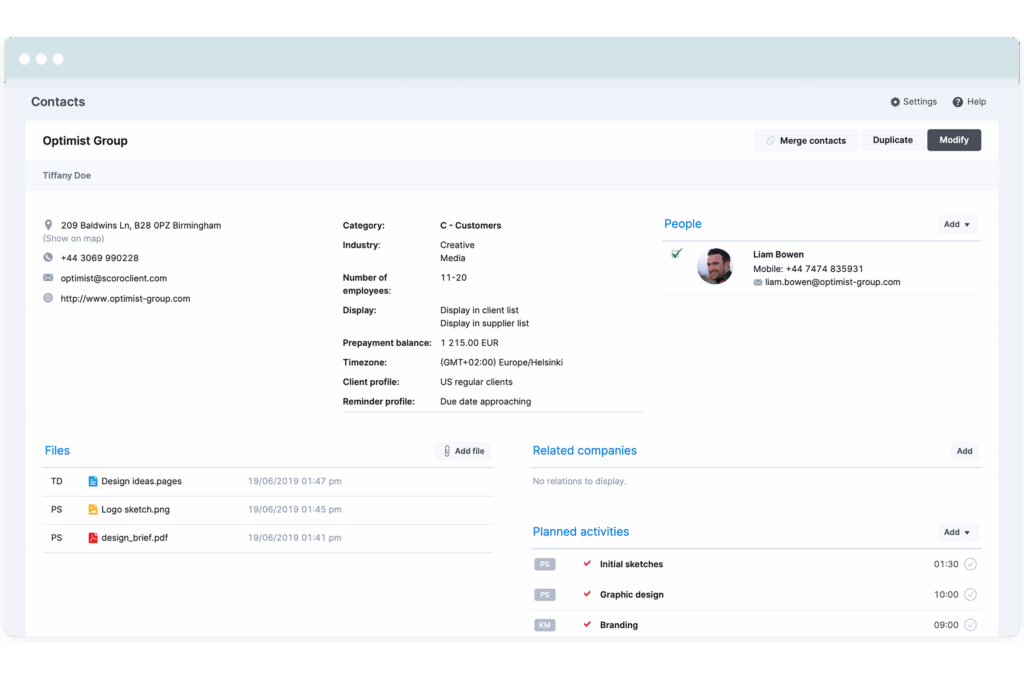
Task: Open http://www.optimist-group.com website link
Action: tap(125, 298)
